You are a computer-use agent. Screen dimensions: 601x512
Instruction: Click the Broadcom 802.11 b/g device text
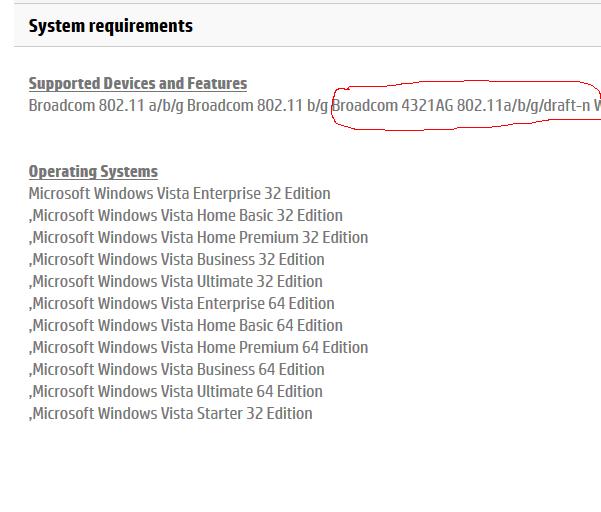(x=258, y=106)
